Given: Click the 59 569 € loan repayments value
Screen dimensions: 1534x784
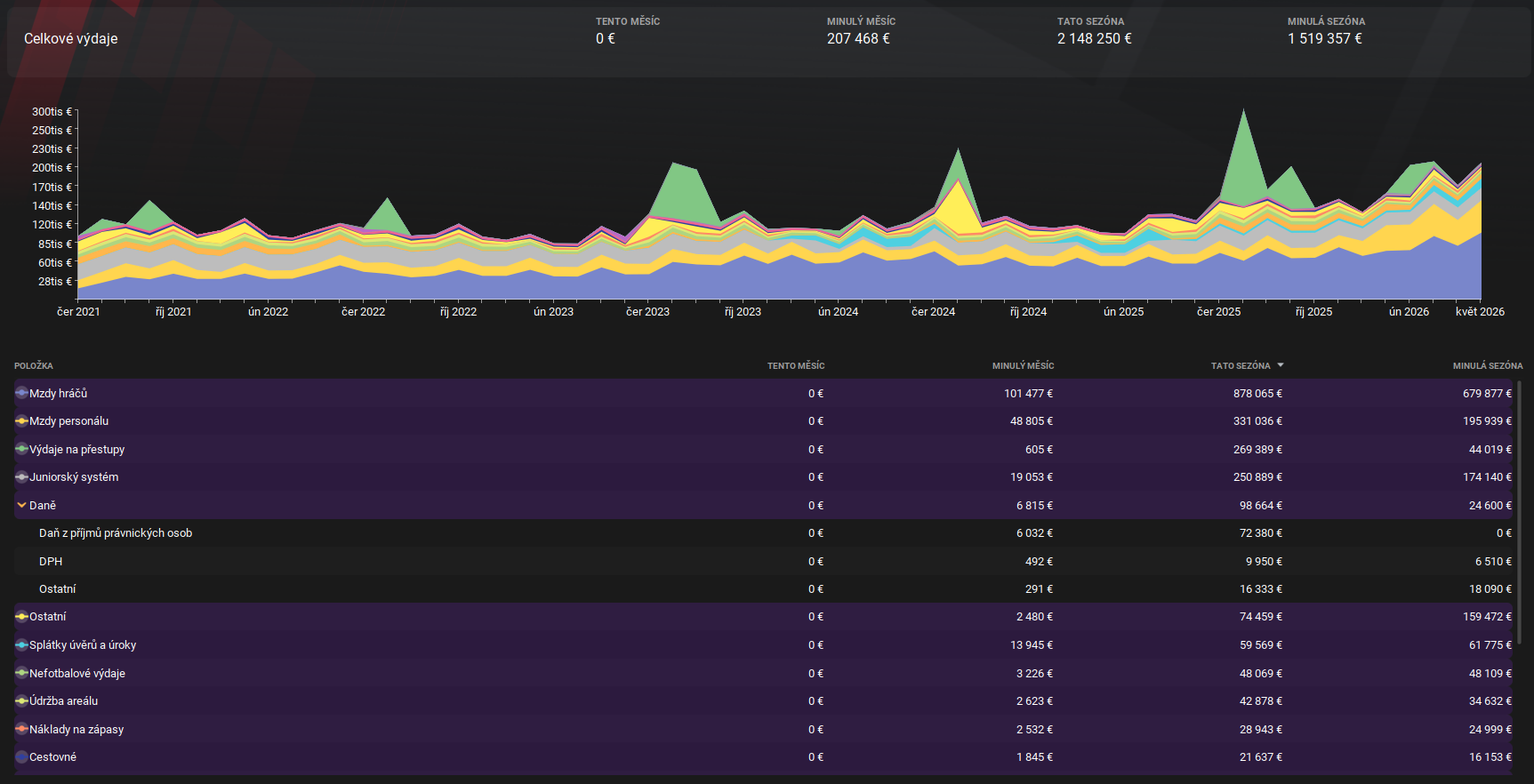Looking at the screenshot, I should [1261, 645].
